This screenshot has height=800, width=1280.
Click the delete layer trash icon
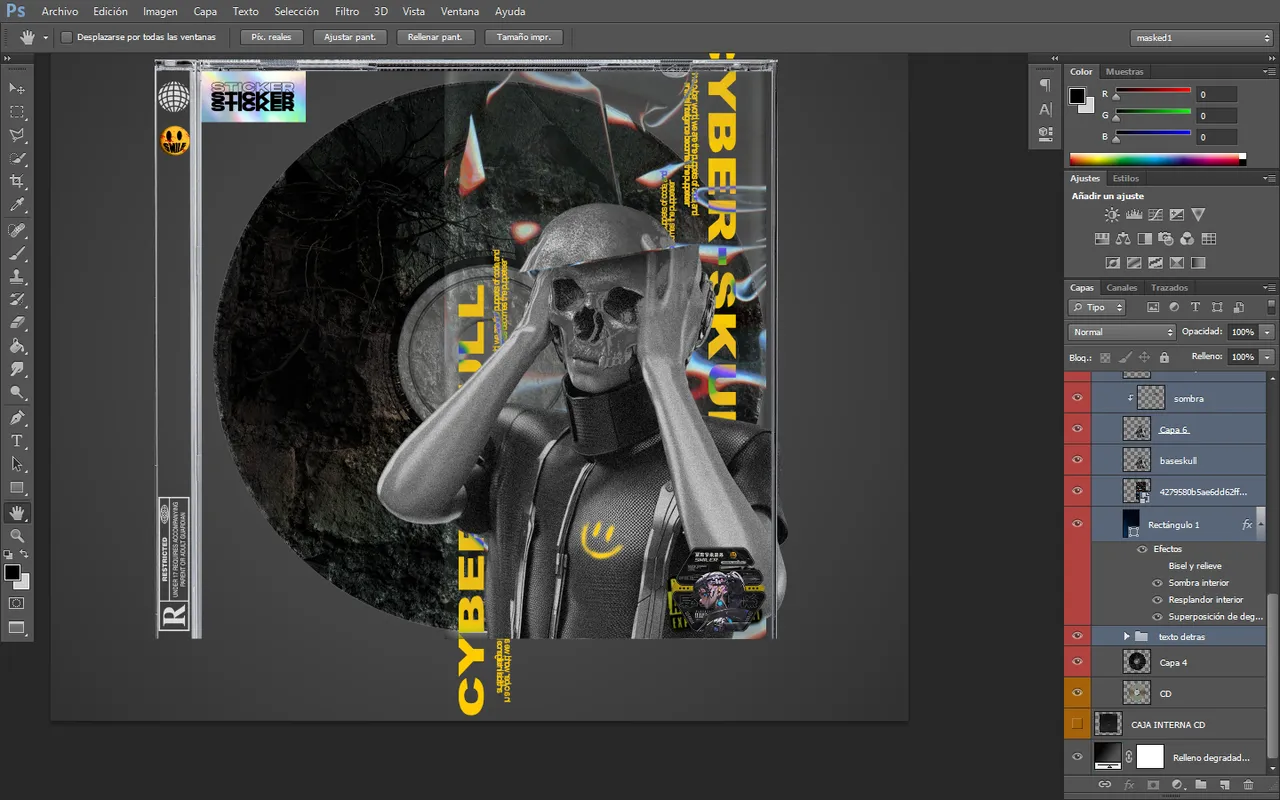coord(1249,785)
